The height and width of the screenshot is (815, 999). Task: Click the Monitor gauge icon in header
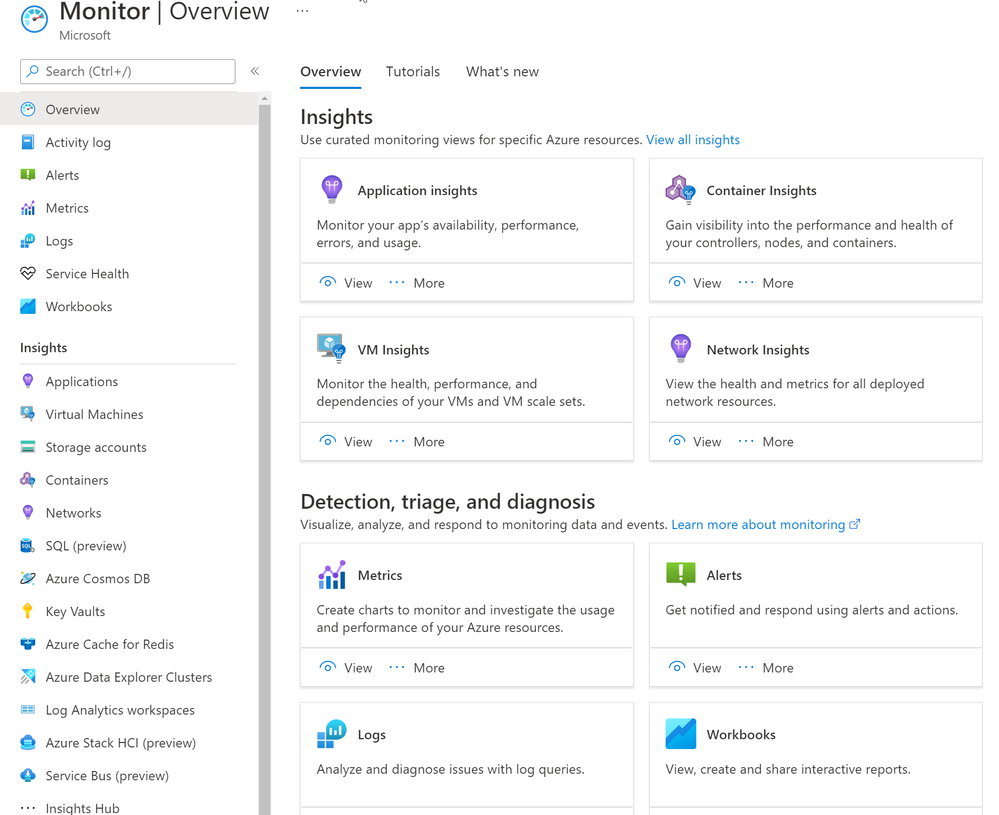(34, 18)
